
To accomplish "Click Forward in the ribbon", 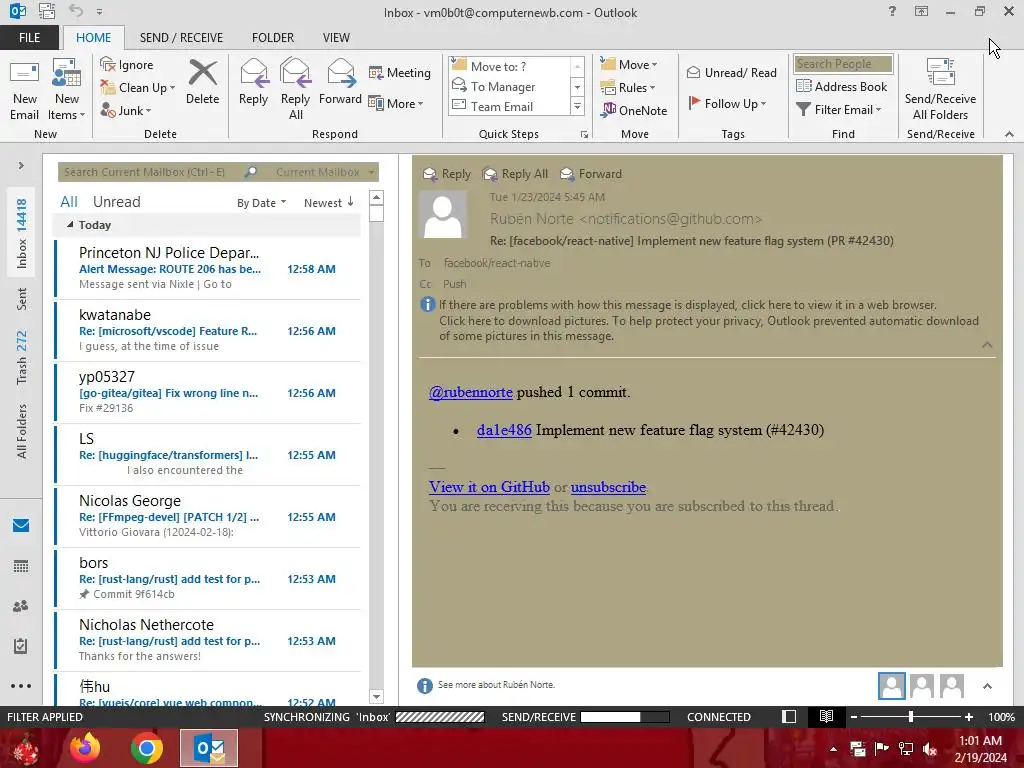I will tap(340, 82).
